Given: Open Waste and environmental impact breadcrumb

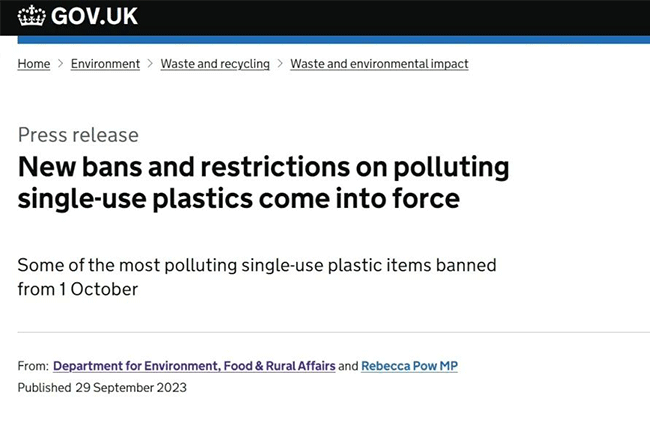Looking at the screenshot, I should pos(379,64).
